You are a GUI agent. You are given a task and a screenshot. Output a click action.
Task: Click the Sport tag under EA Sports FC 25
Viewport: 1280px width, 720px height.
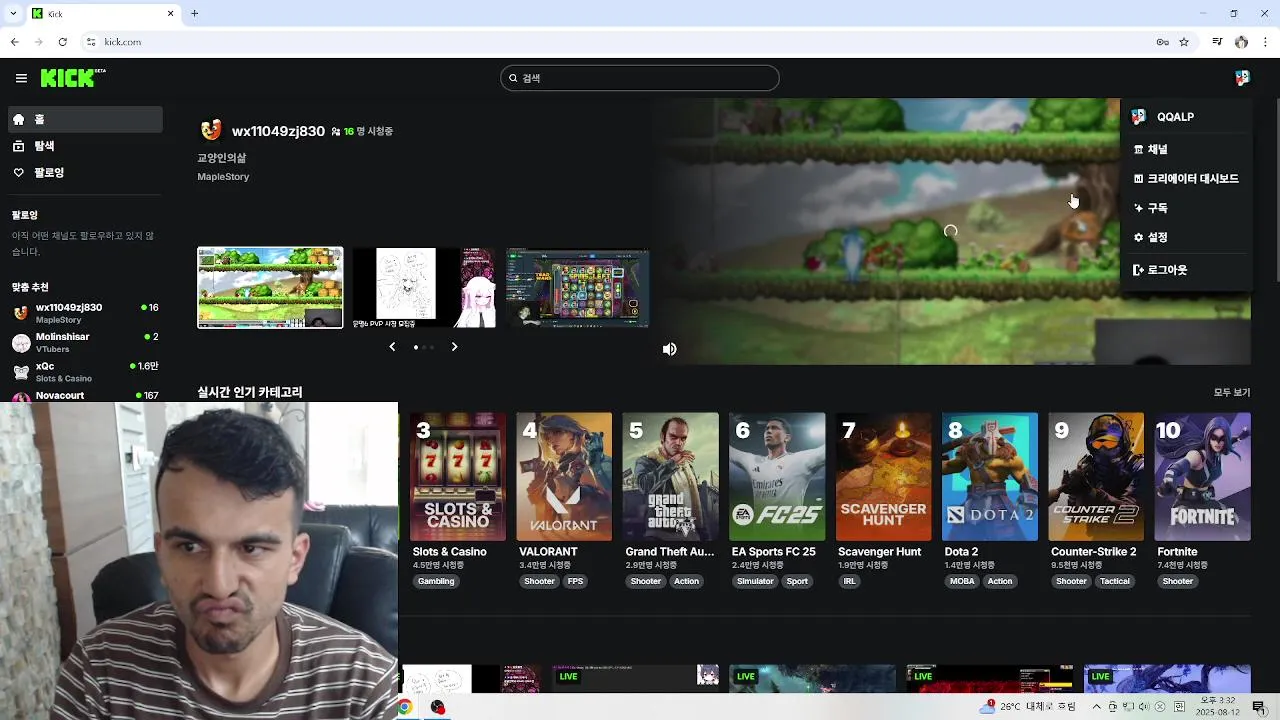tap(797, 581)
